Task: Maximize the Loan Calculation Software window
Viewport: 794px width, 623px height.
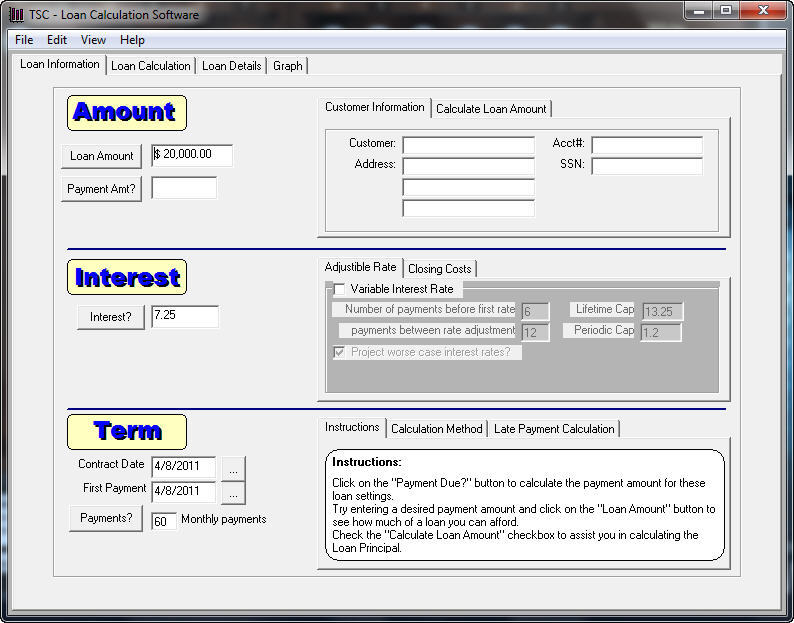Action: pos(726,11)
